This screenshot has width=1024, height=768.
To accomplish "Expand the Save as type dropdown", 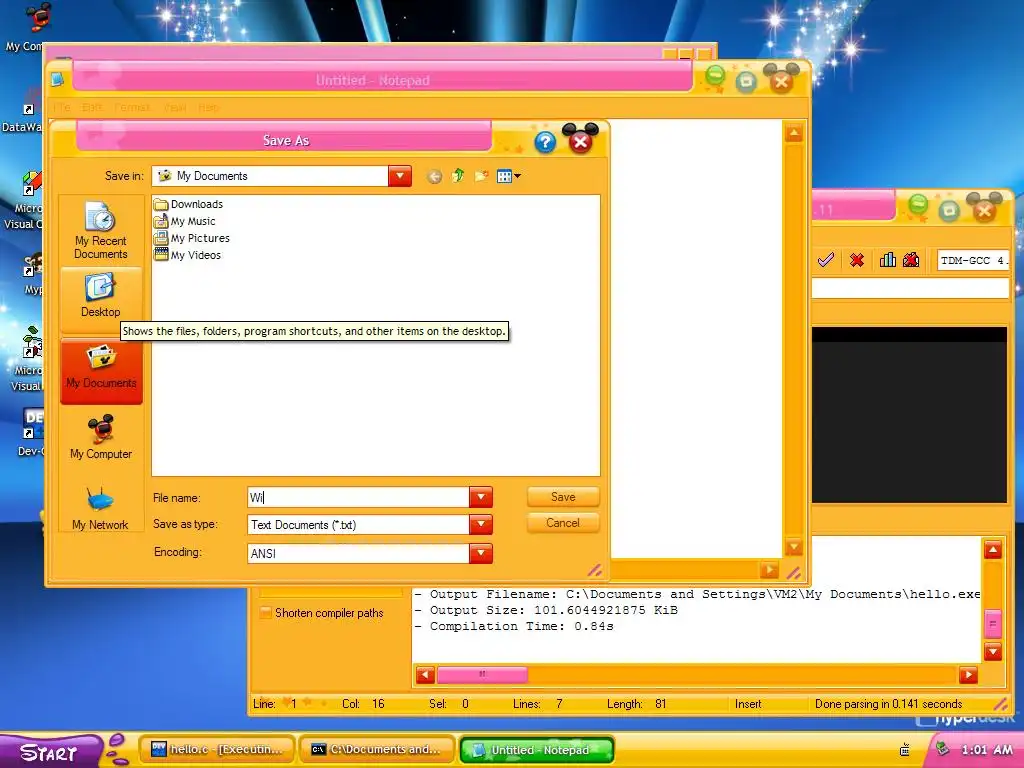I will [x=481, y=524].
